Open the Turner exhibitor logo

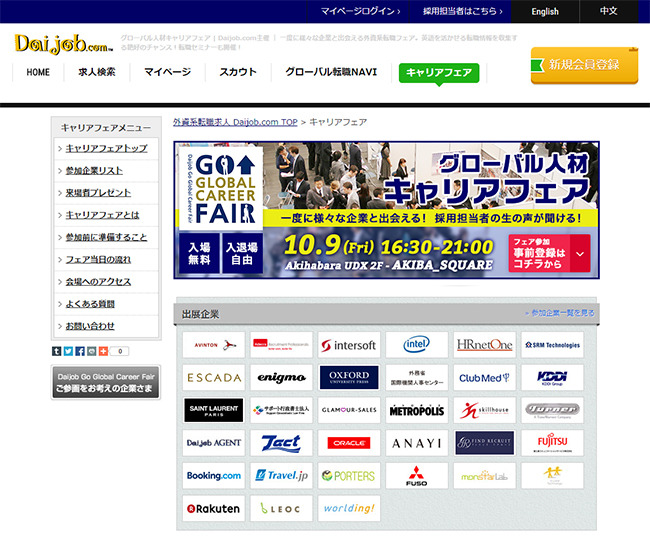point(552,410)
